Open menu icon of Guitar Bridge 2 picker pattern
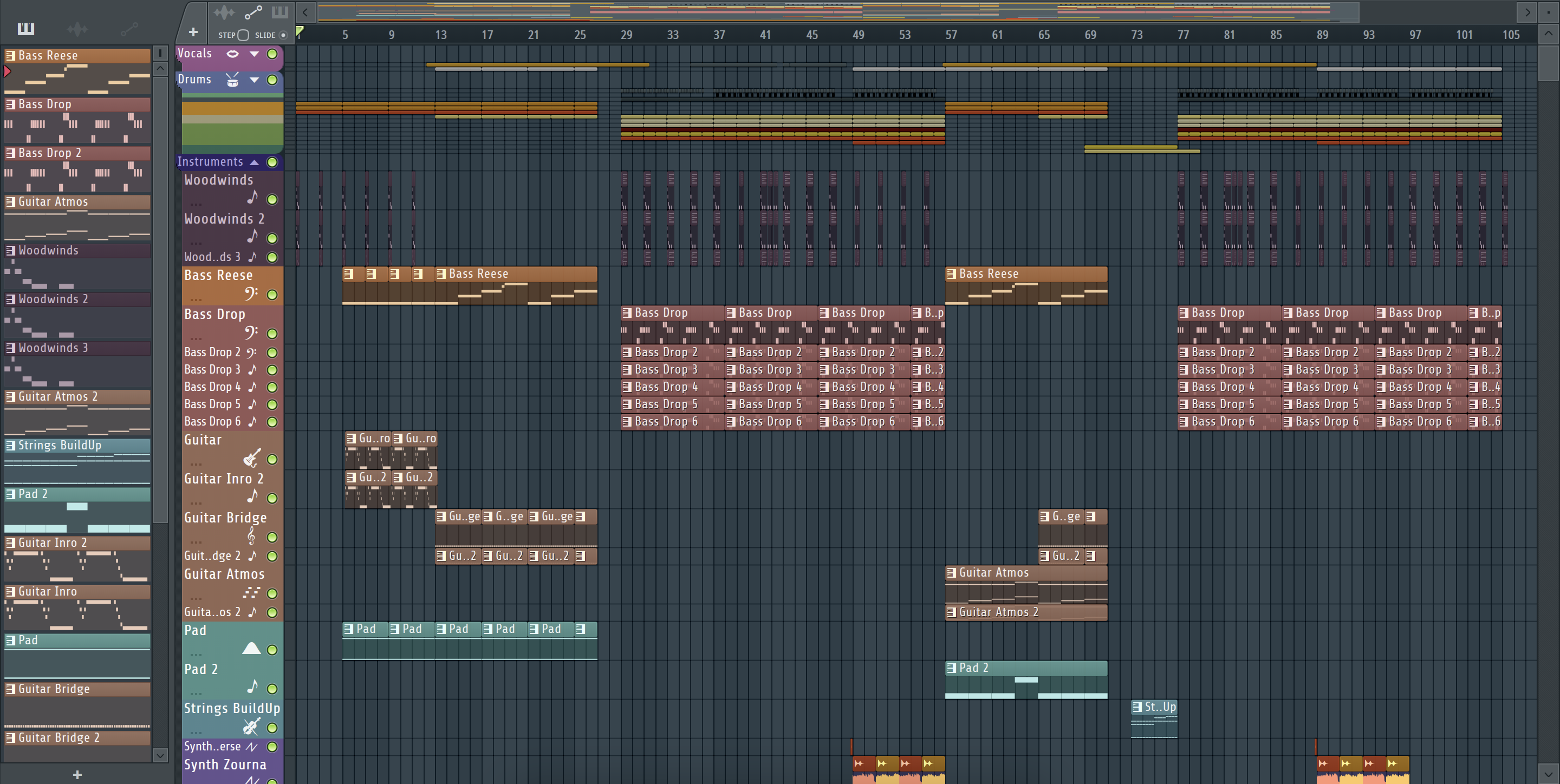Image resolution: width=1560 pixels, height=784 pixels. [x=10, y=738]
